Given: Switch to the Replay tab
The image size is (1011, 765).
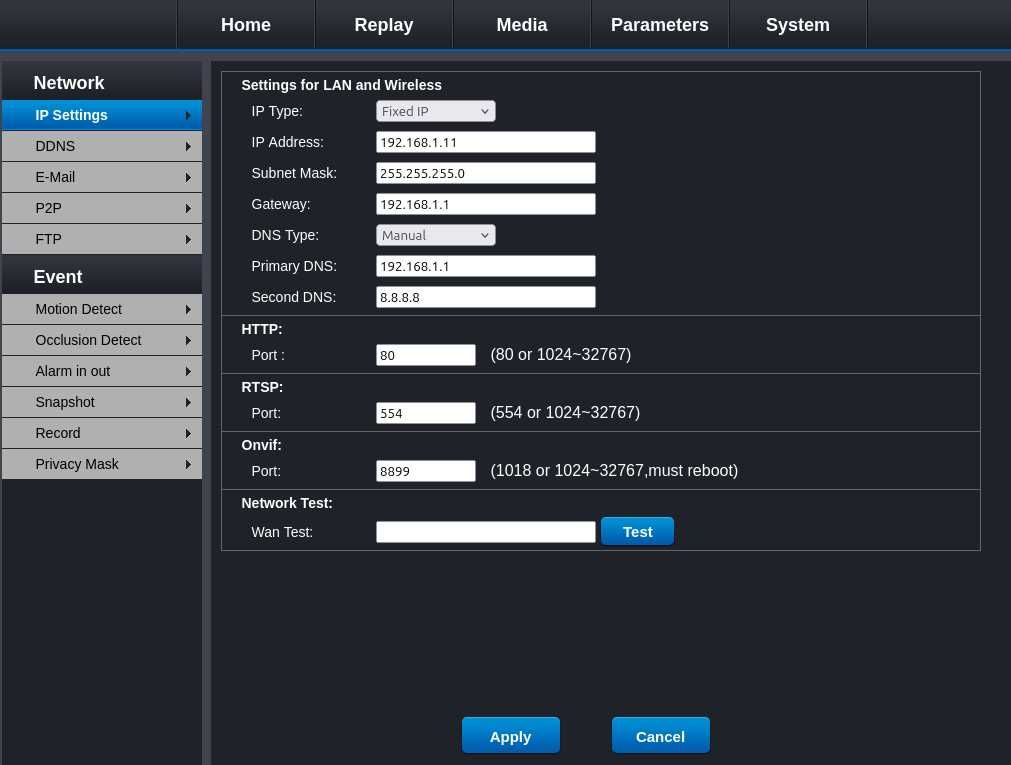Looking at the screenshot, I should tap(384, 25).
